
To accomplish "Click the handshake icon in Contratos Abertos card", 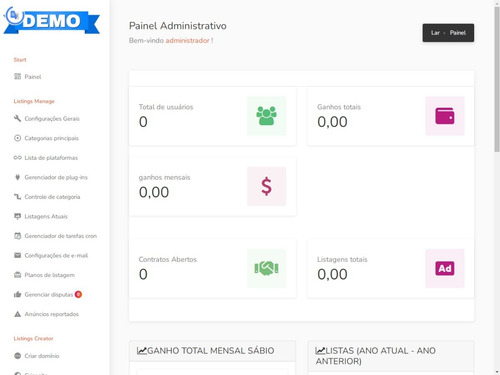I will pyautogui.click(x=266, y=268).
